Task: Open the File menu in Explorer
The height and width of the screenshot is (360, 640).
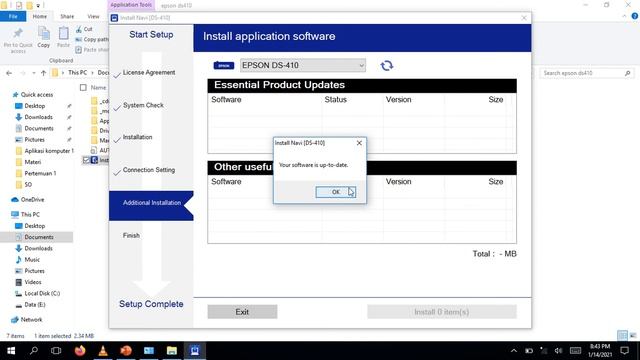Action: pos(13,16)
